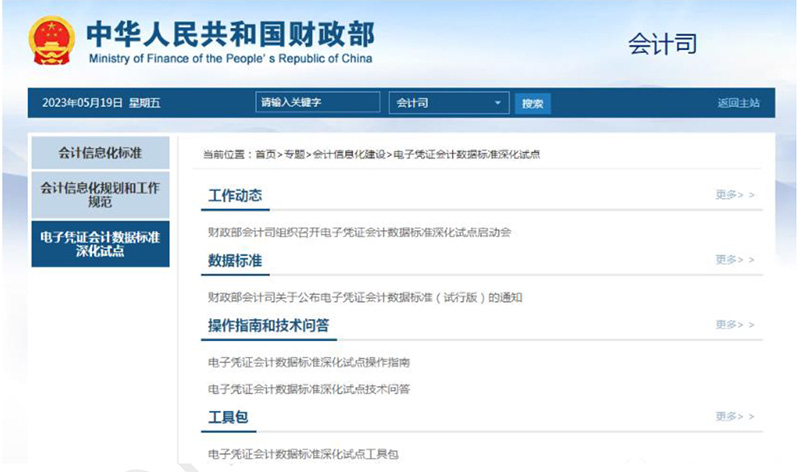Click the 搜索 search button
The image size is (800, 472).
click(532, 104)
